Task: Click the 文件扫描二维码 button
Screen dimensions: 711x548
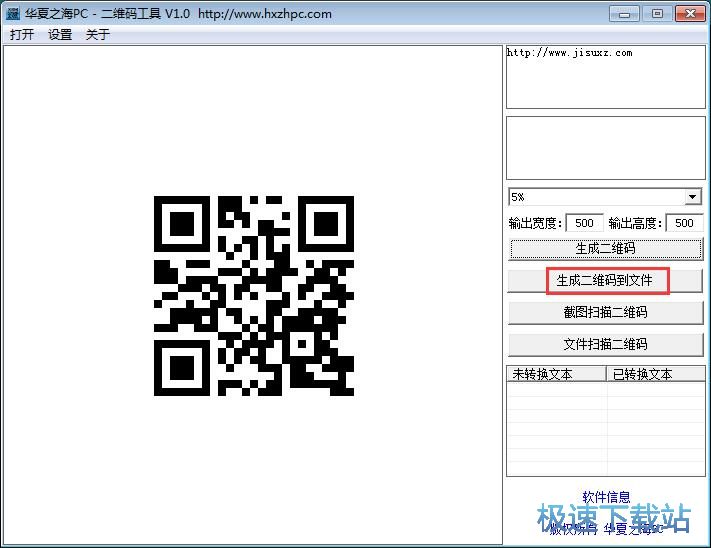Action: 605,345
